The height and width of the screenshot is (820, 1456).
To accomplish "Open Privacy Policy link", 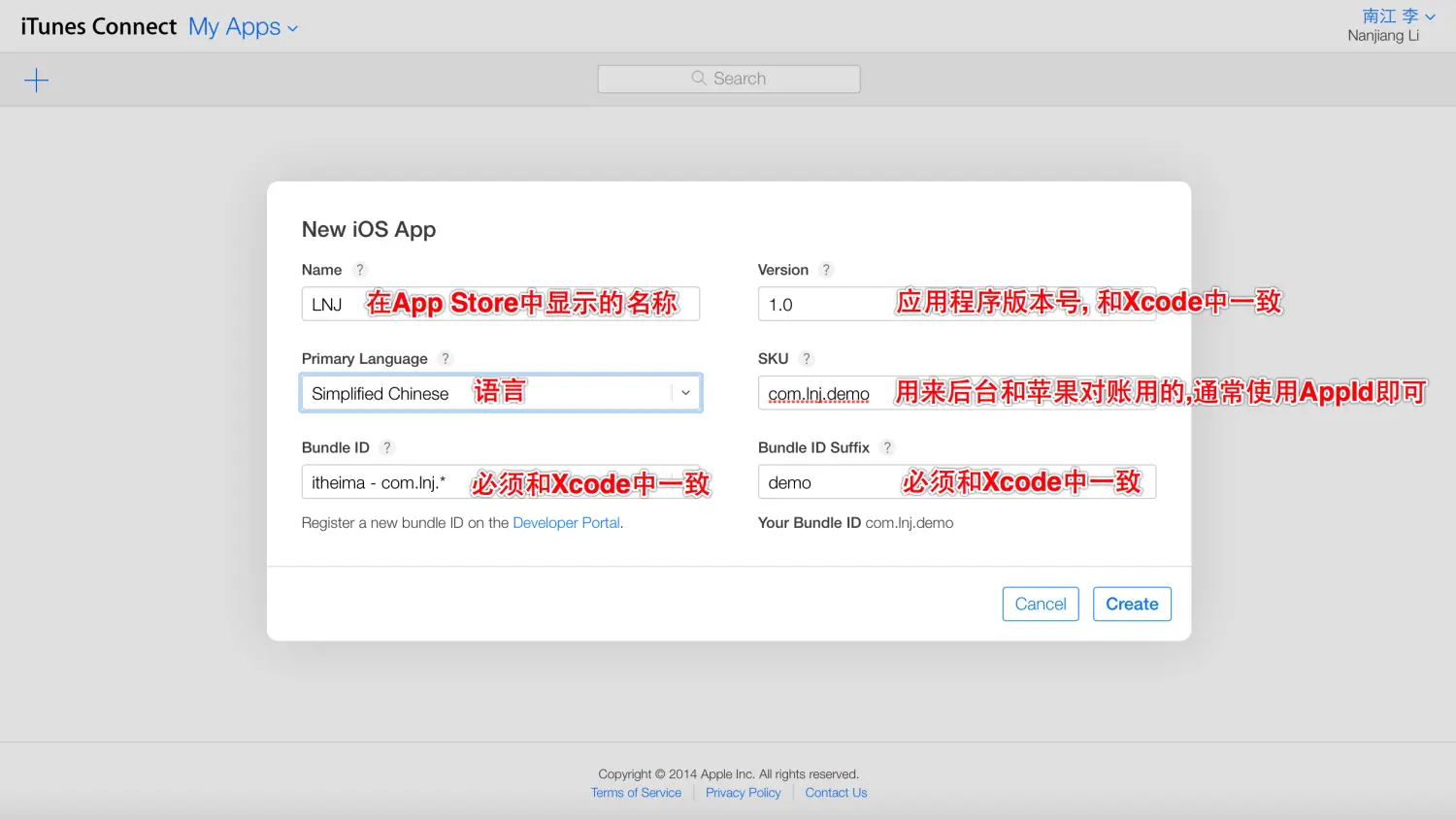I will (x=744, y=793).
